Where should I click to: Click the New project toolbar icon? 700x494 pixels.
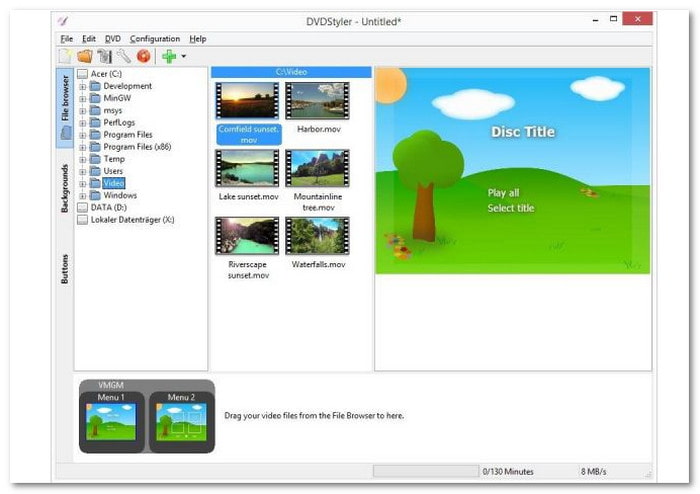(66, 56)
